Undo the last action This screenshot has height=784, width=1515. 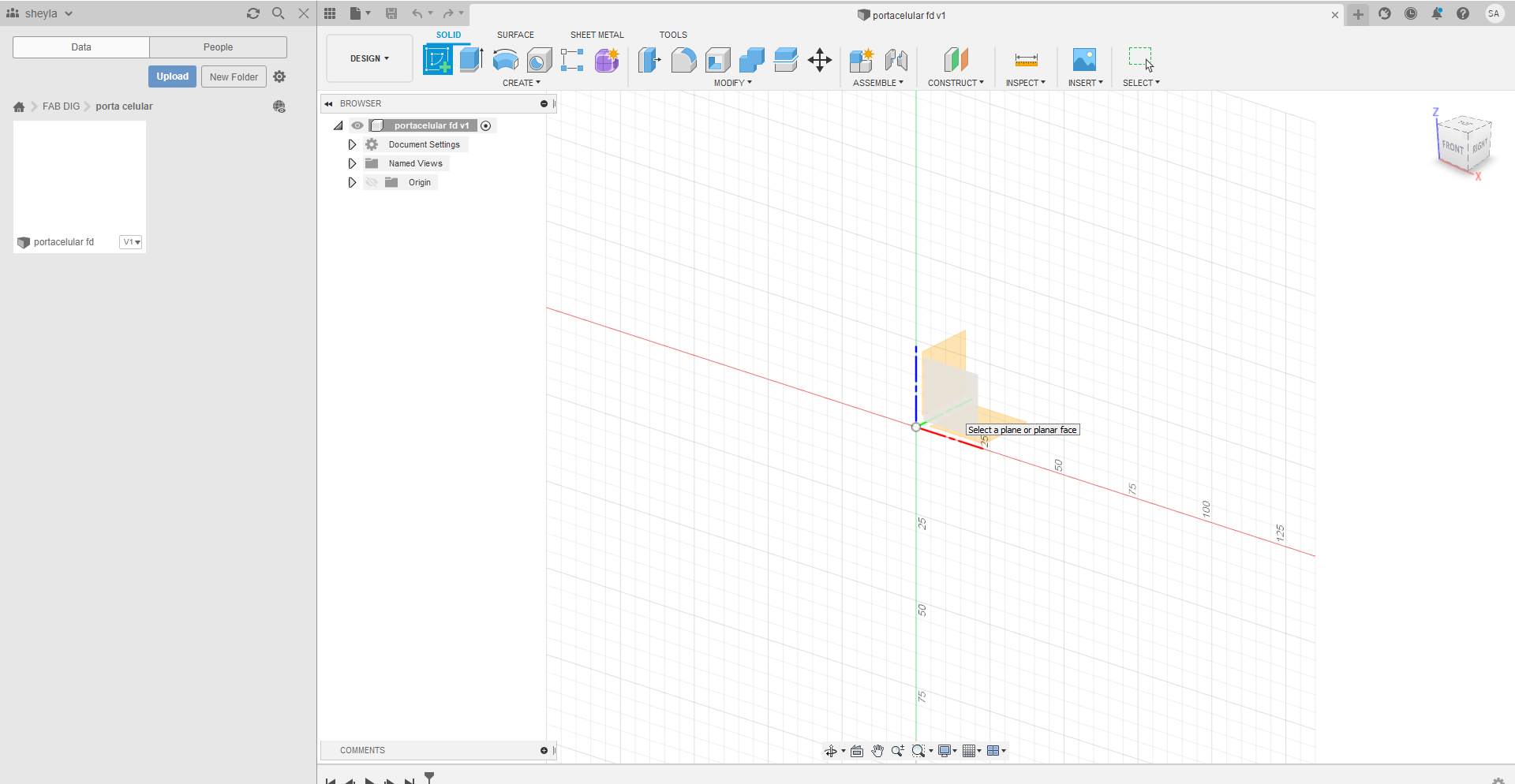coord(417,13)
